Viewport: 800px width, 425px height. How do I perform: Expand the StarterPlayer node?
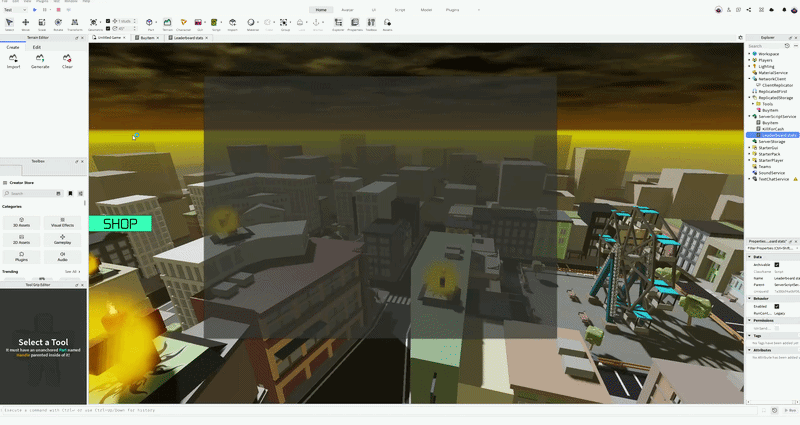point(749,160)
